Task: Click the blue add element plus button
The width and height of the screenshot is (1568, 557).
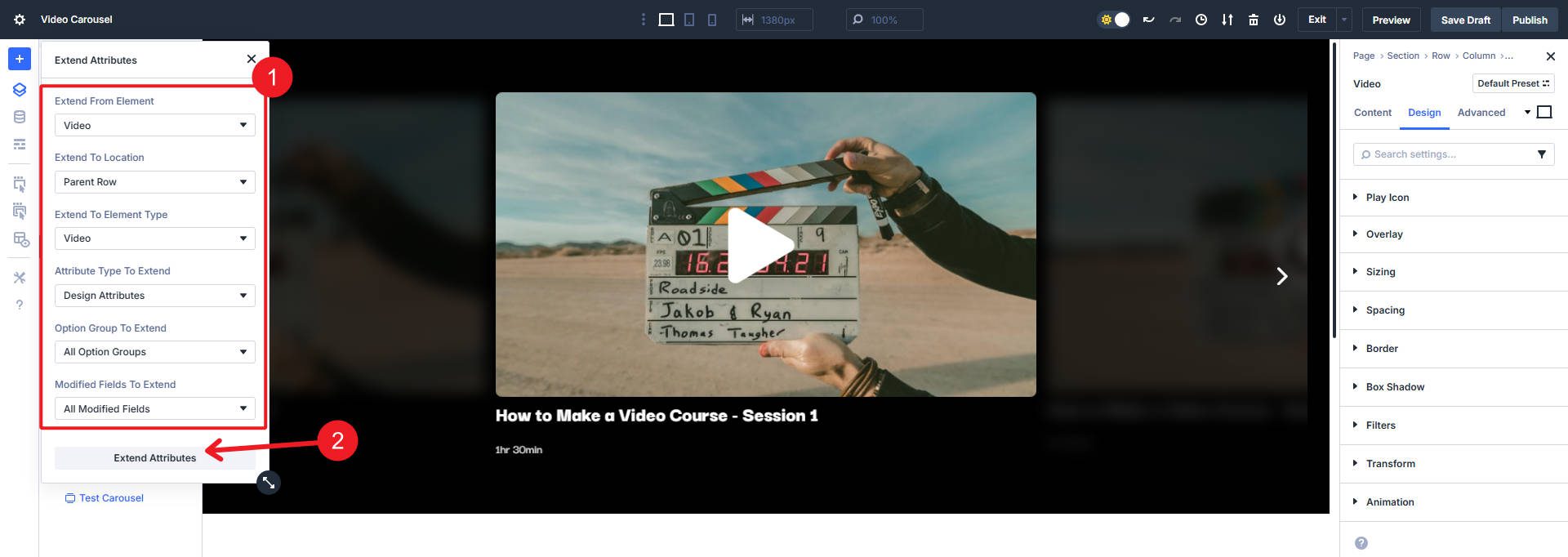Action: (x=20, y=59)
